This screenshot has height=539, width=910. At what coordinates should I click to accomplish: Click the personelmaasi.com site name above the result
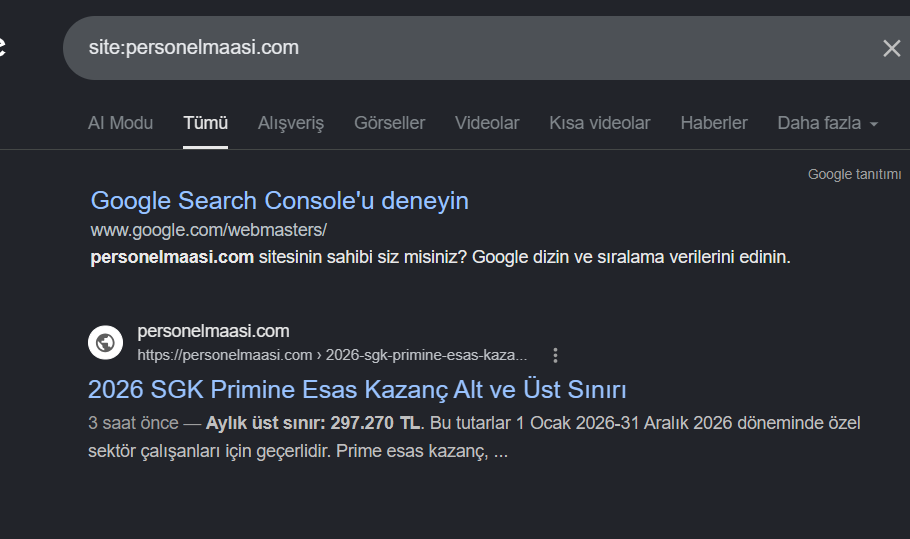coord(213,331)
